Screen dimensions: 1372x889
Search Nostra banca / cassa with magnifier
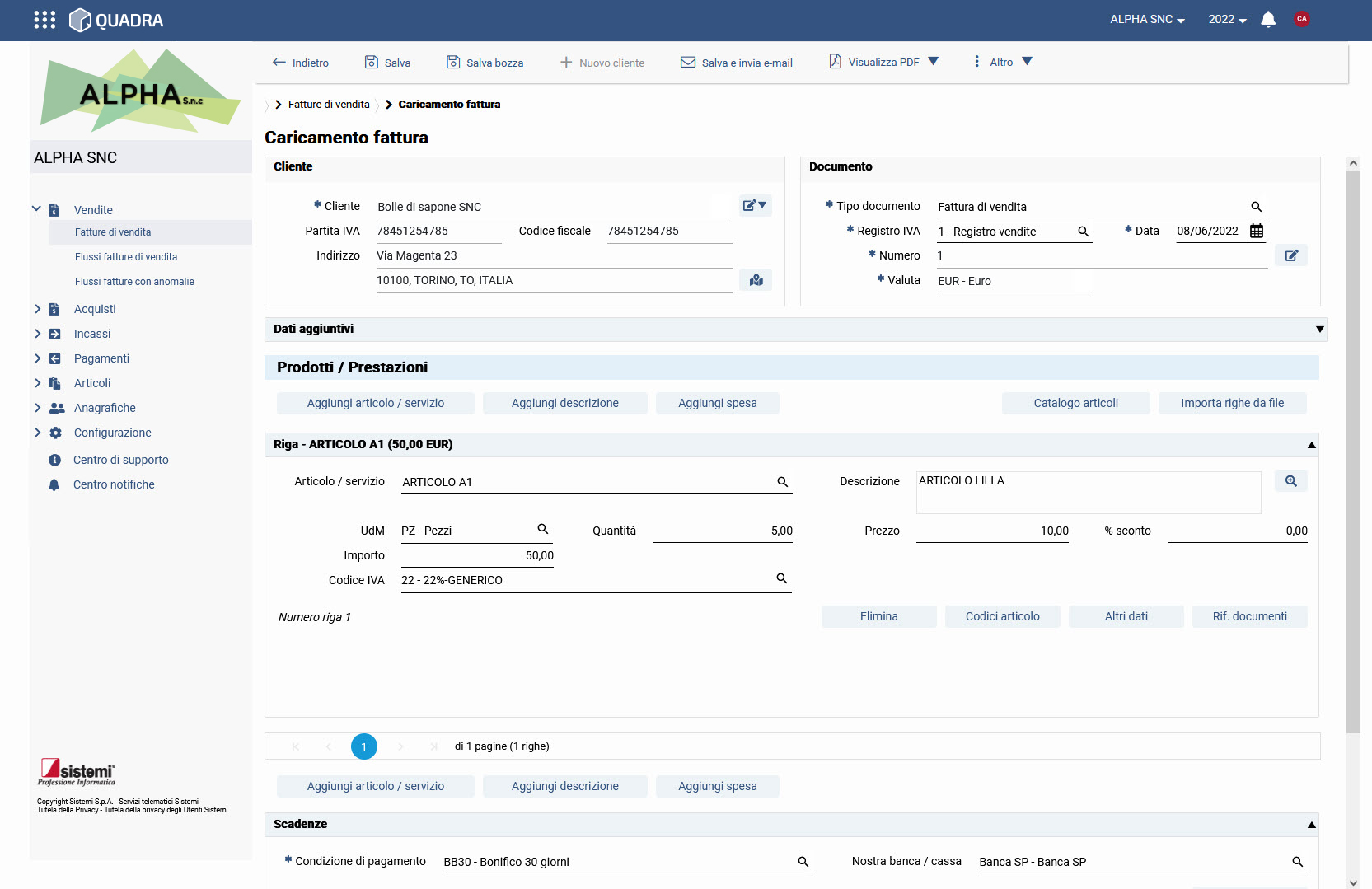[1298, 862]
